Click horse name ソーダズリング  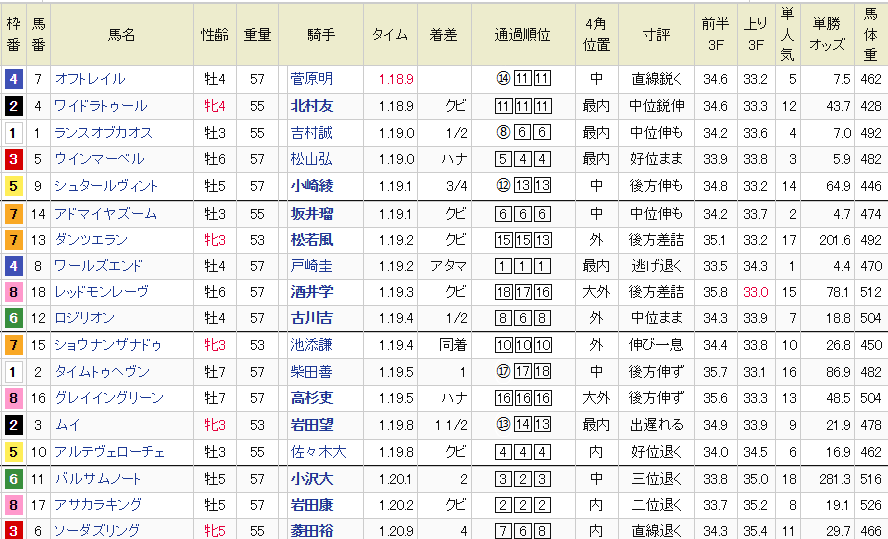click(x=97, y=530)
